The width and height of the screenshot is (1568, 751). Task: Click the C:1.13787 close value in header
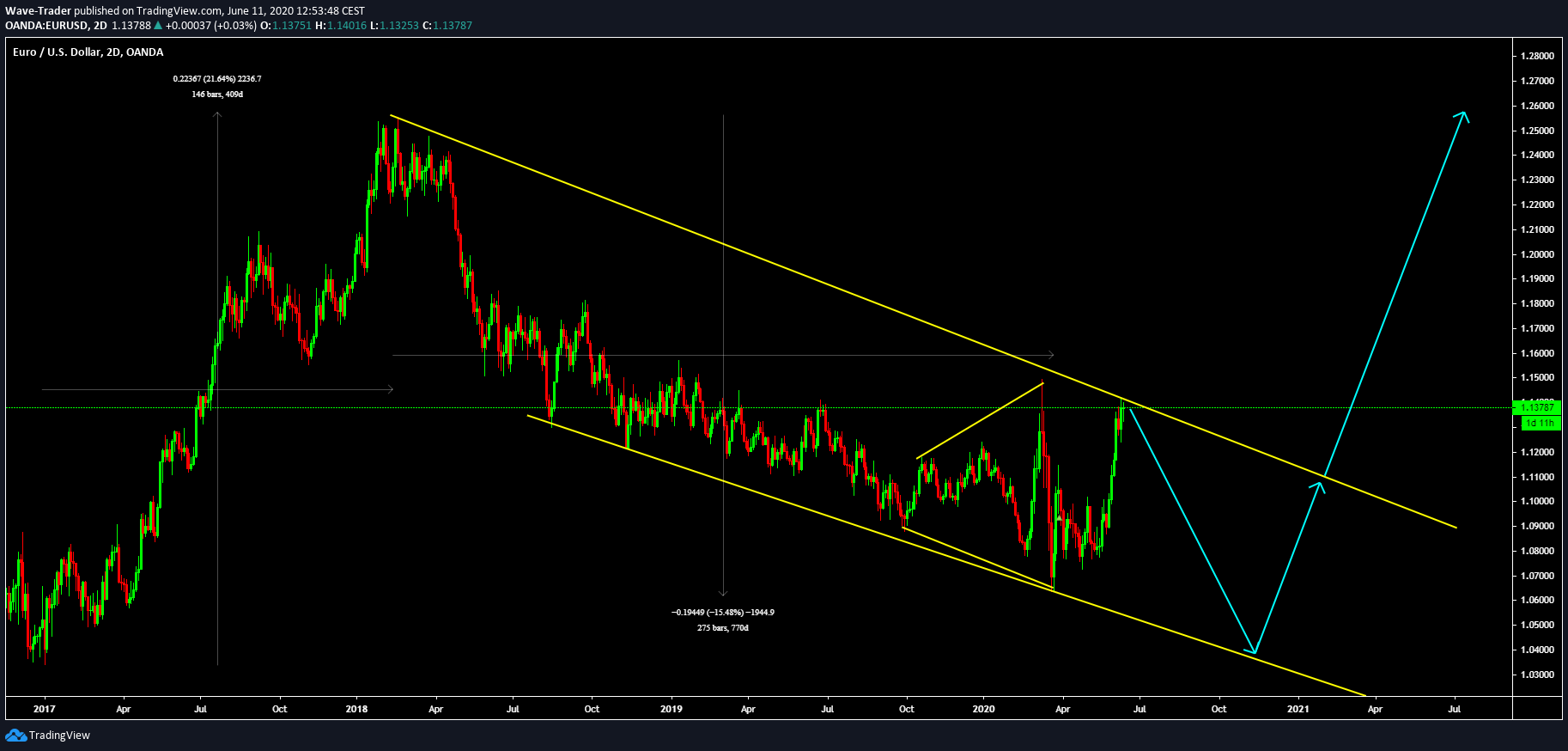click(x=447, y=26)
